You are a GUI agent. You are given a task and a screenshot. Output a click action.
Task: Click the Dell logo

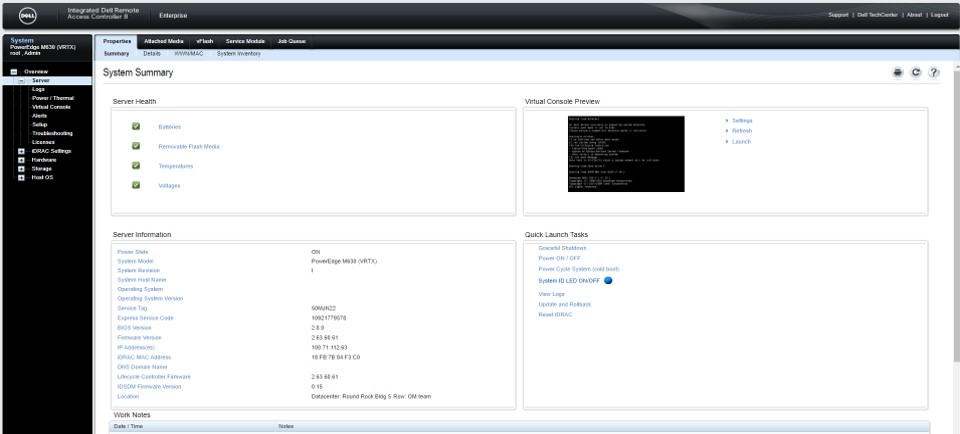tap(29, 15)
